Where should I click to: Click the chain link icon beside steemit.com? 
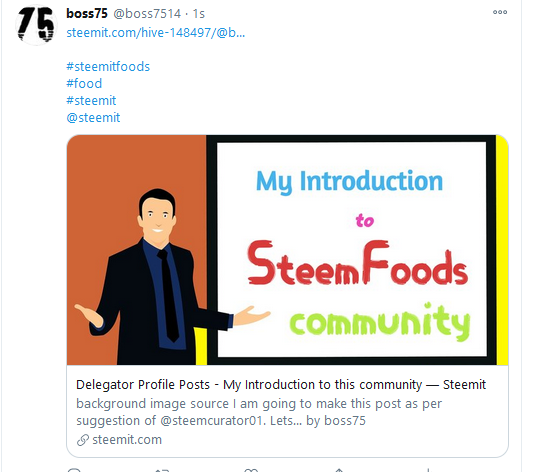click(83, 440)
